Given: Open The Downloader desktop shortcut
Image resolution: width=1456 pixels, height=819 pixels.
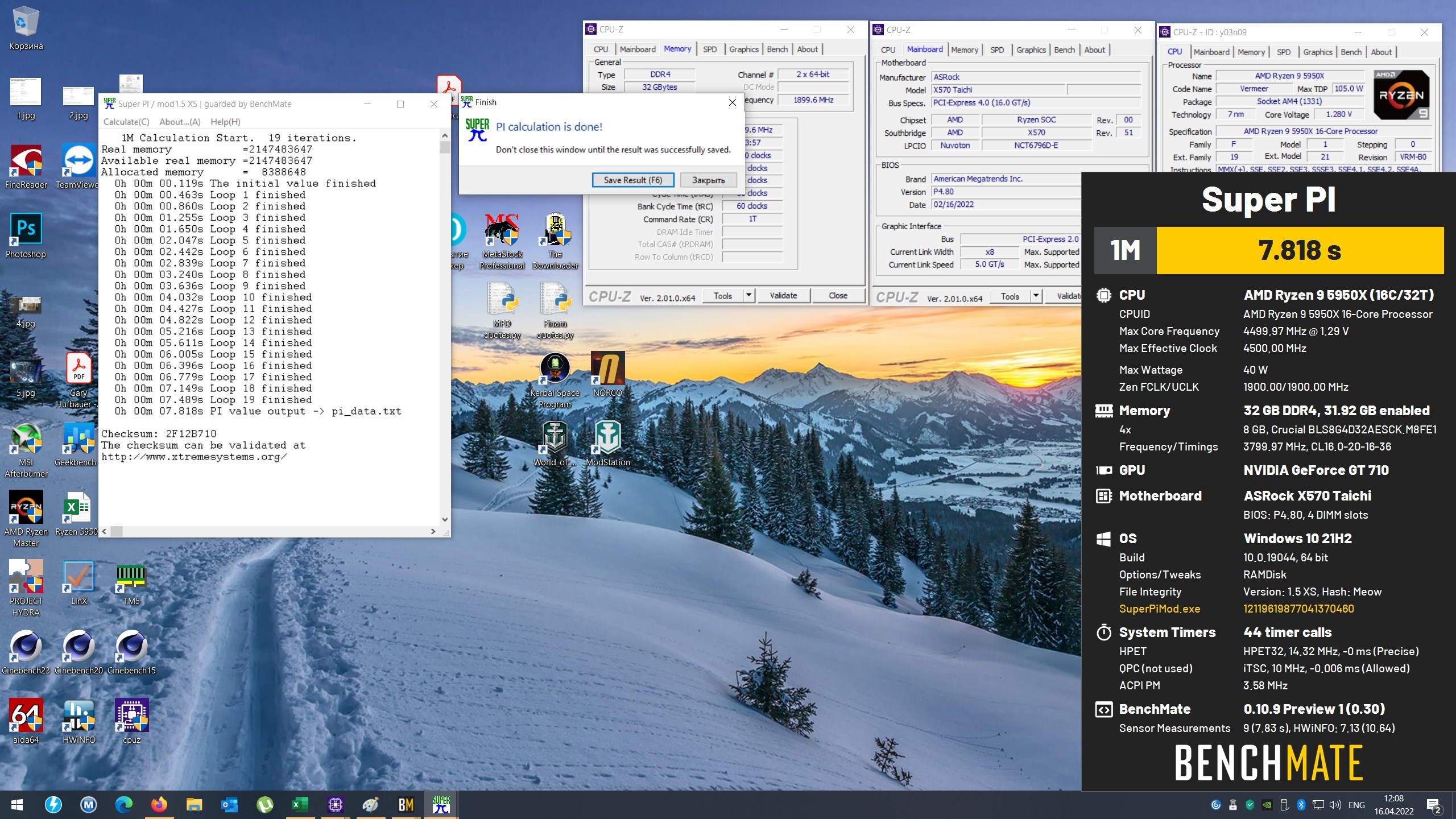Looking at the screenshot, I should 555,242.
